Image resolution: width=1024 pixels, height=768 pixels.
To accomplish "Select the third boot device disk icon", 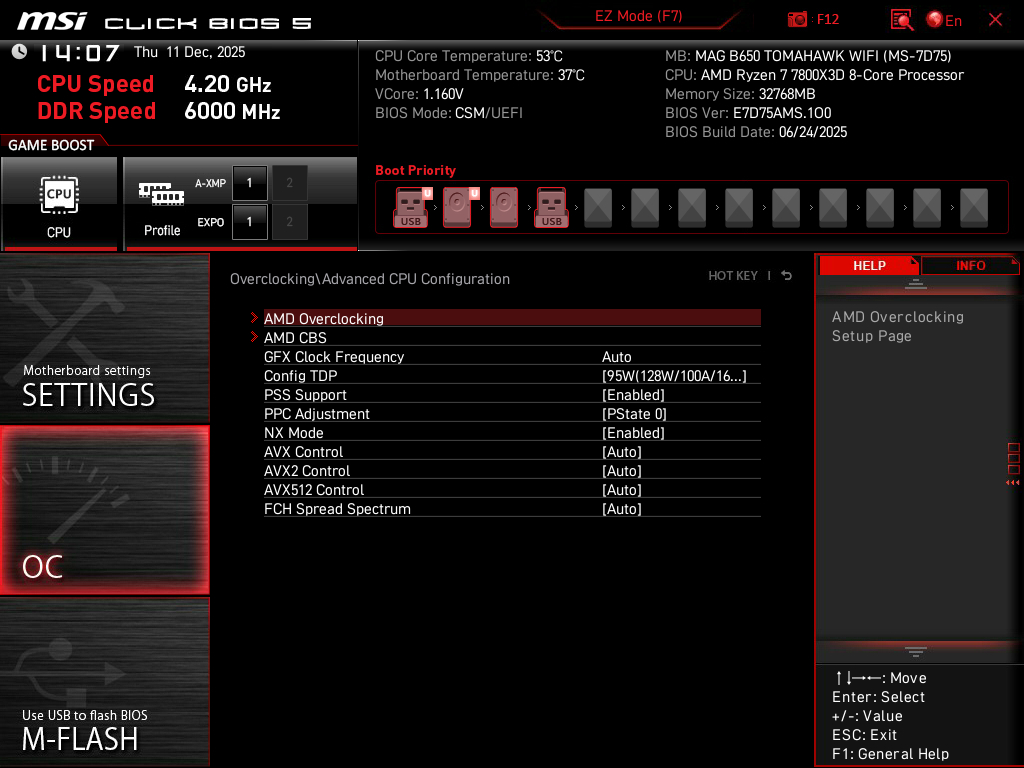I will [x=504, y=207].
